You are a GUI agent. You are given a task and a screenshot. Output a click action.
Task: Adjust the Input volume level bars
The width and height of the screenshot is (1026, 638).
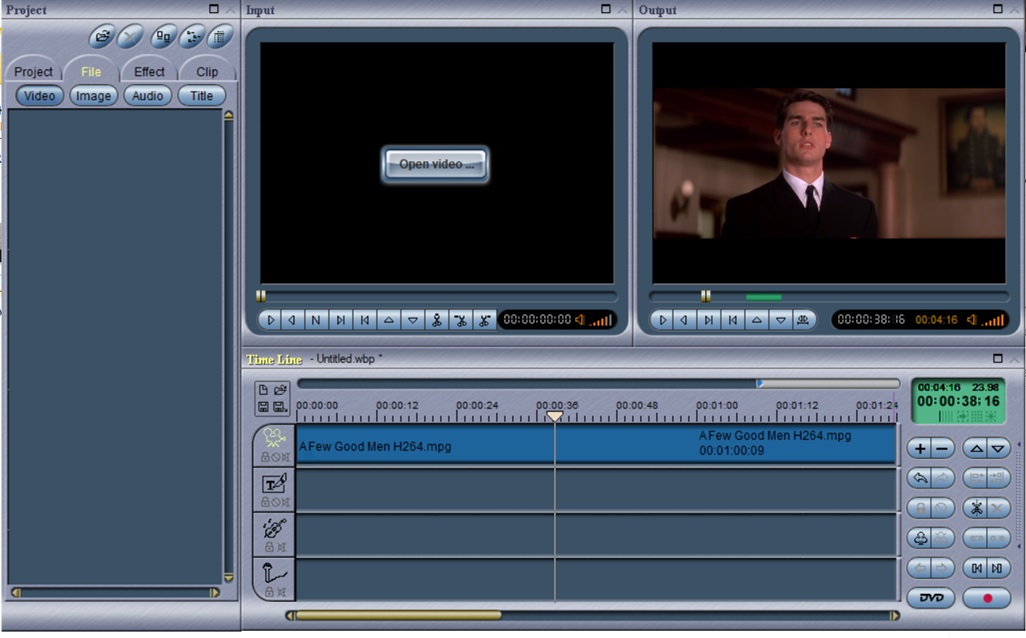click(601, 321)
